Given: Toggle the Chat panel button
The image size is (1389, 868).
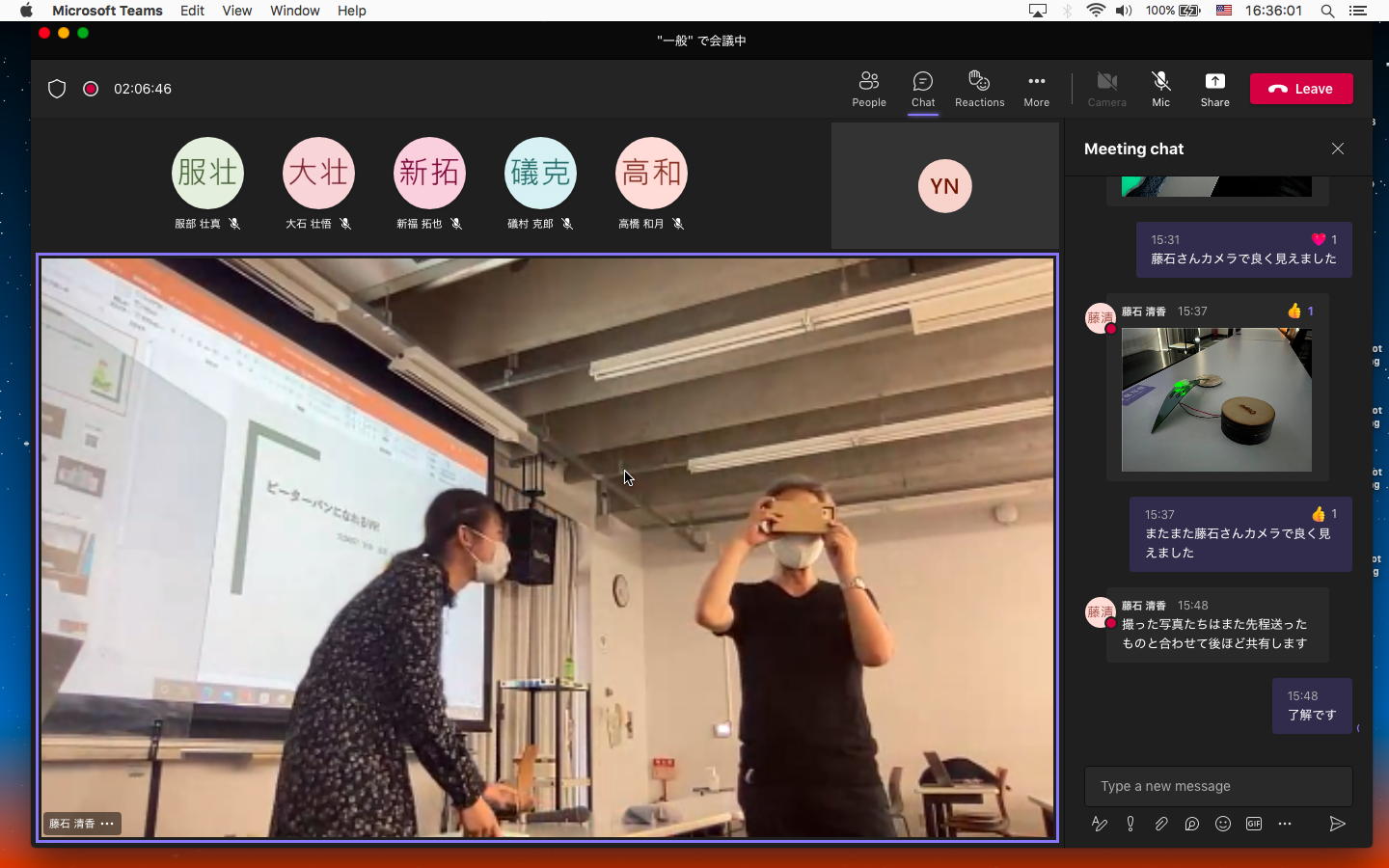Looking at the screenshot, I should 923,89.
